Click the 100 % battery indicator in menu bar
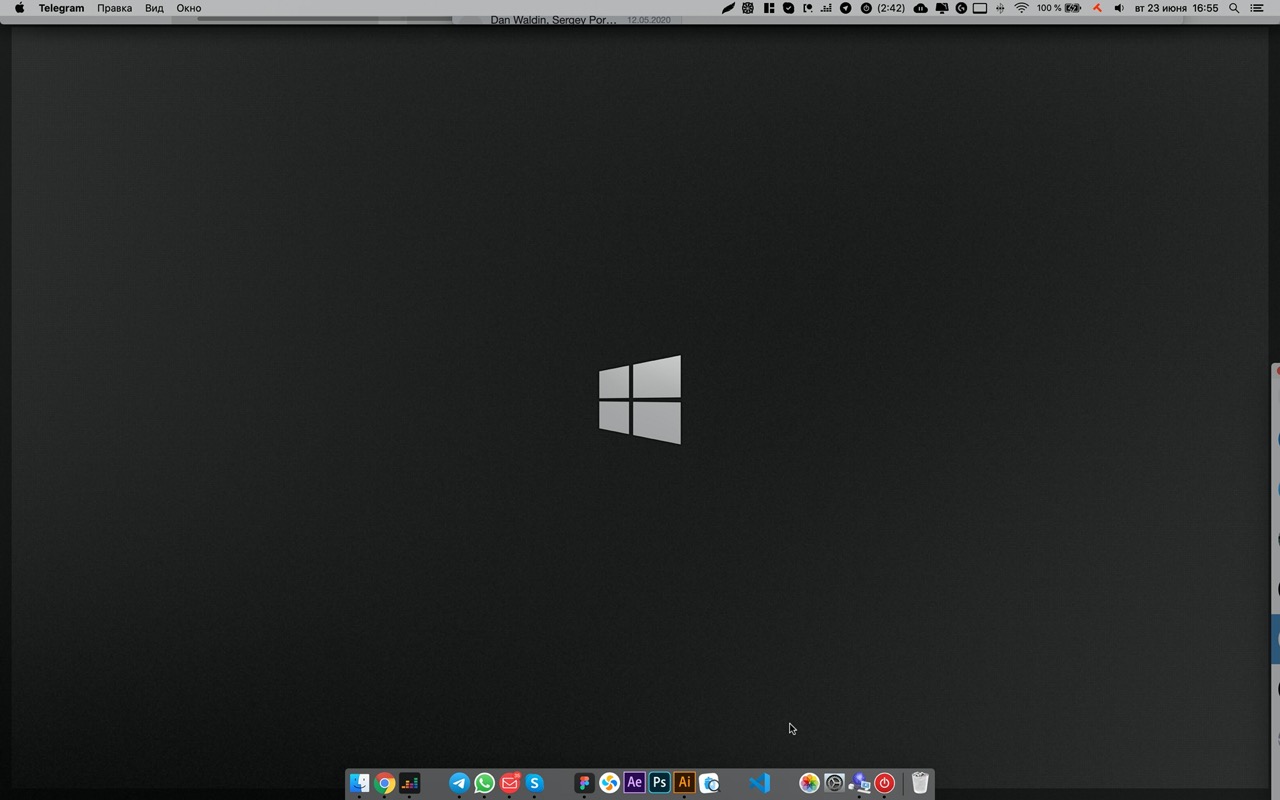Image resolution: width=1280 pixels, height=800 pixels. tap(1059, 8)
